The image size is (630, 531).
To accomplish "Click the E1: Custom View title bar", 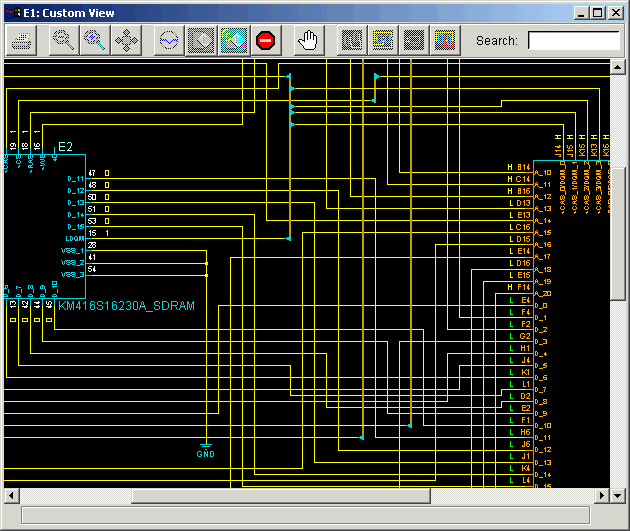I will [289, 13].
